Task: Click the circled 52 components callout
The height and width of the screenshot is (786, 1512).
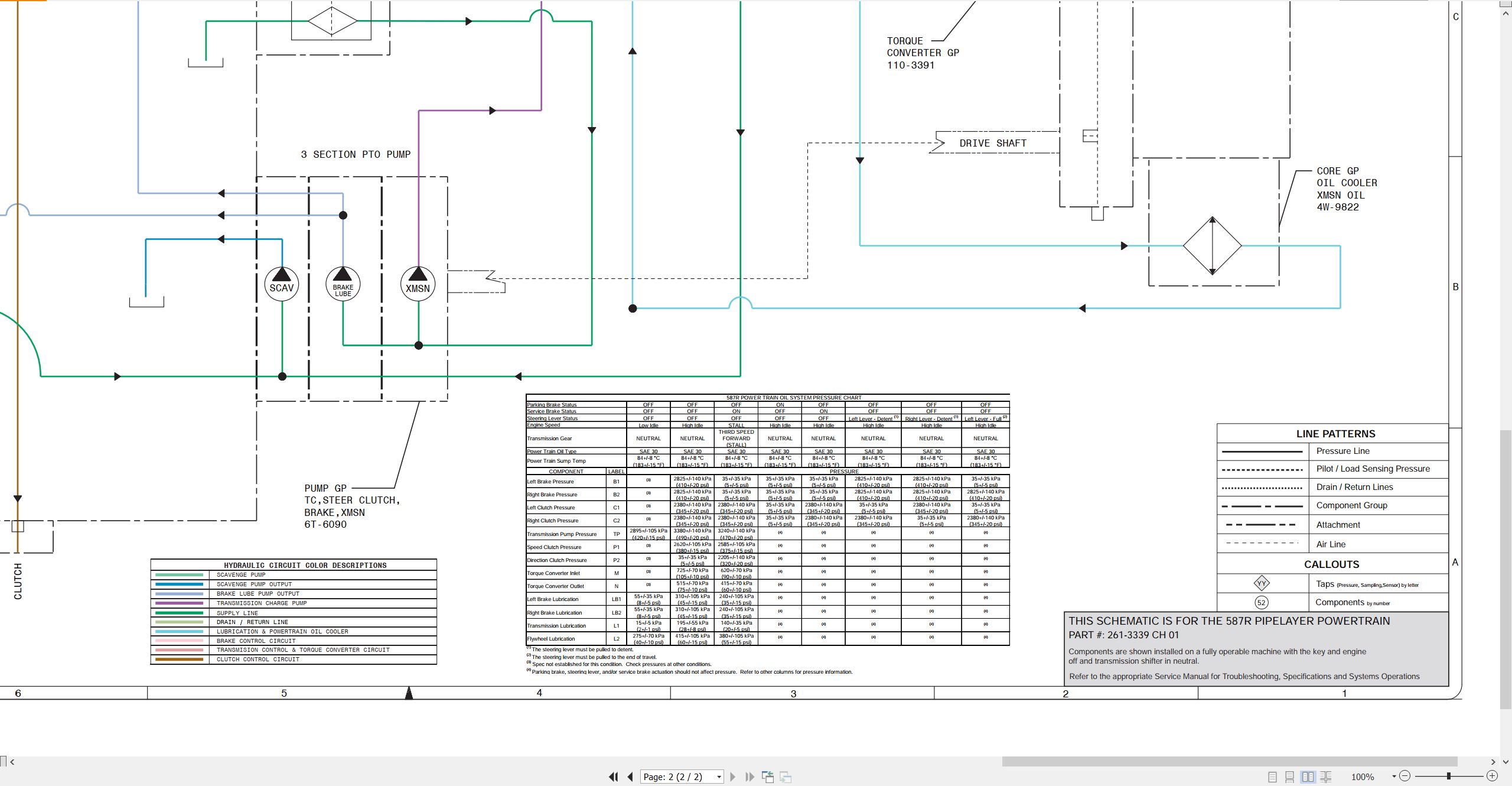Action: 1262,602
